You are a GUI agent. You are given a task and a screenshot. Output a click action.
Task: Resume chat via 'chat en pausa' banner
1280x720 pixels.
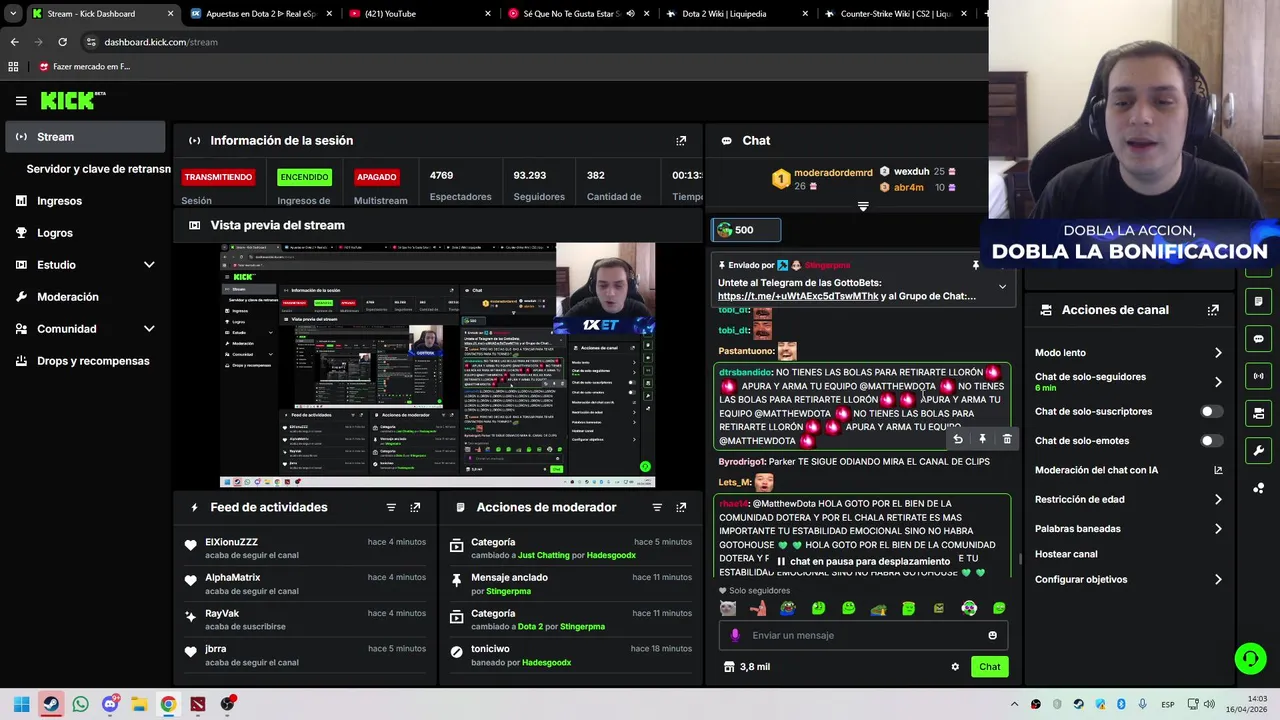coord(863,562)
